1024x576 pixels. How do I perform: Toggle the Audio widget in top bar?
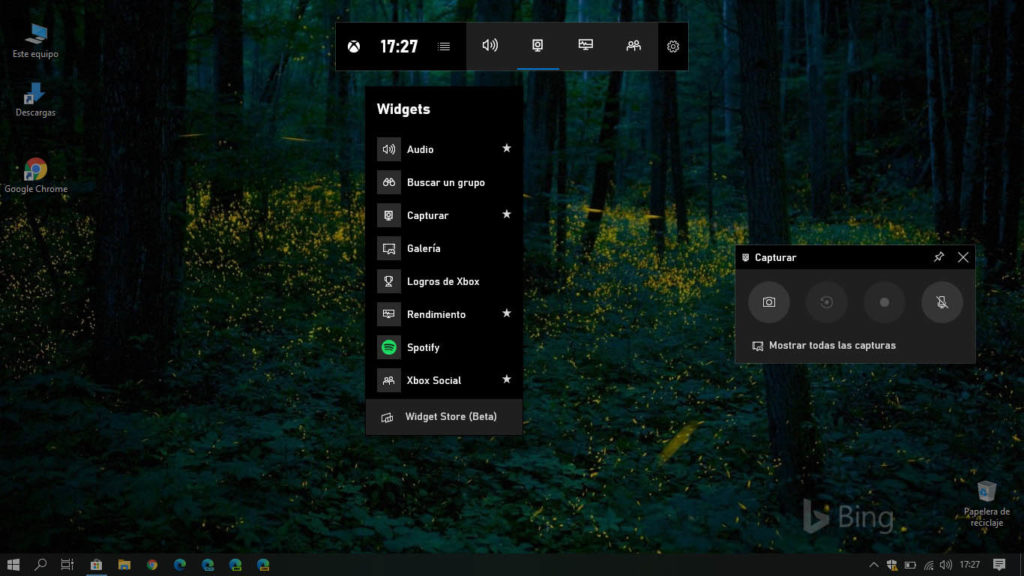pyautogui.click(x=490, y=46)
